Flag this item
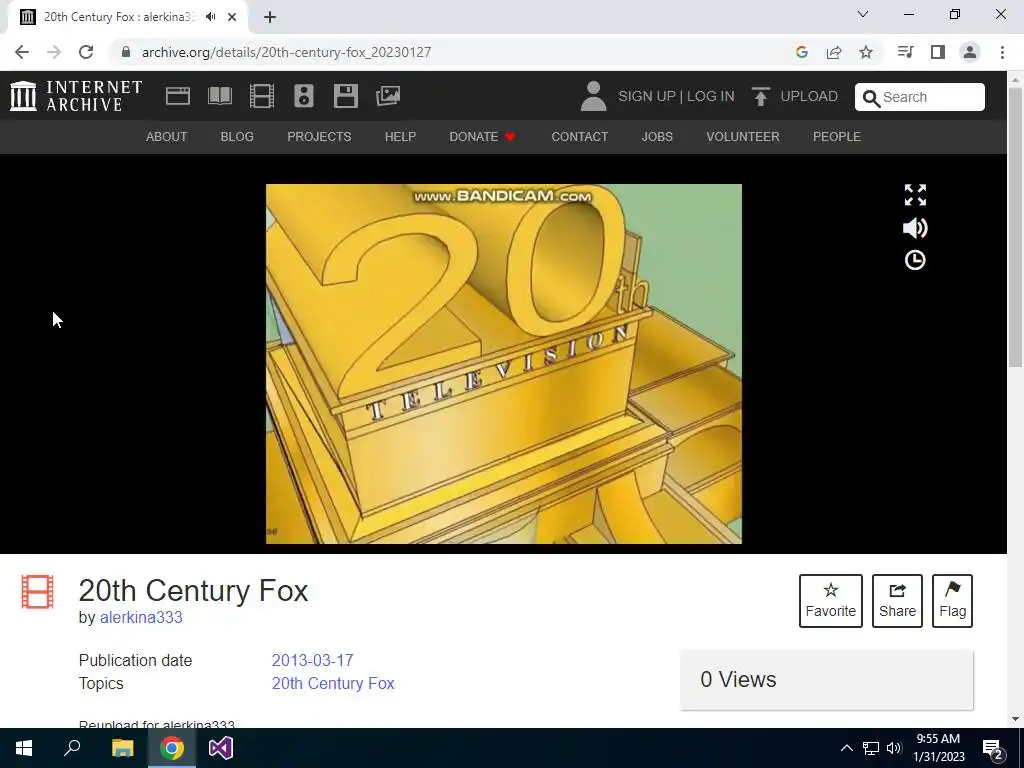 point(953,601)
